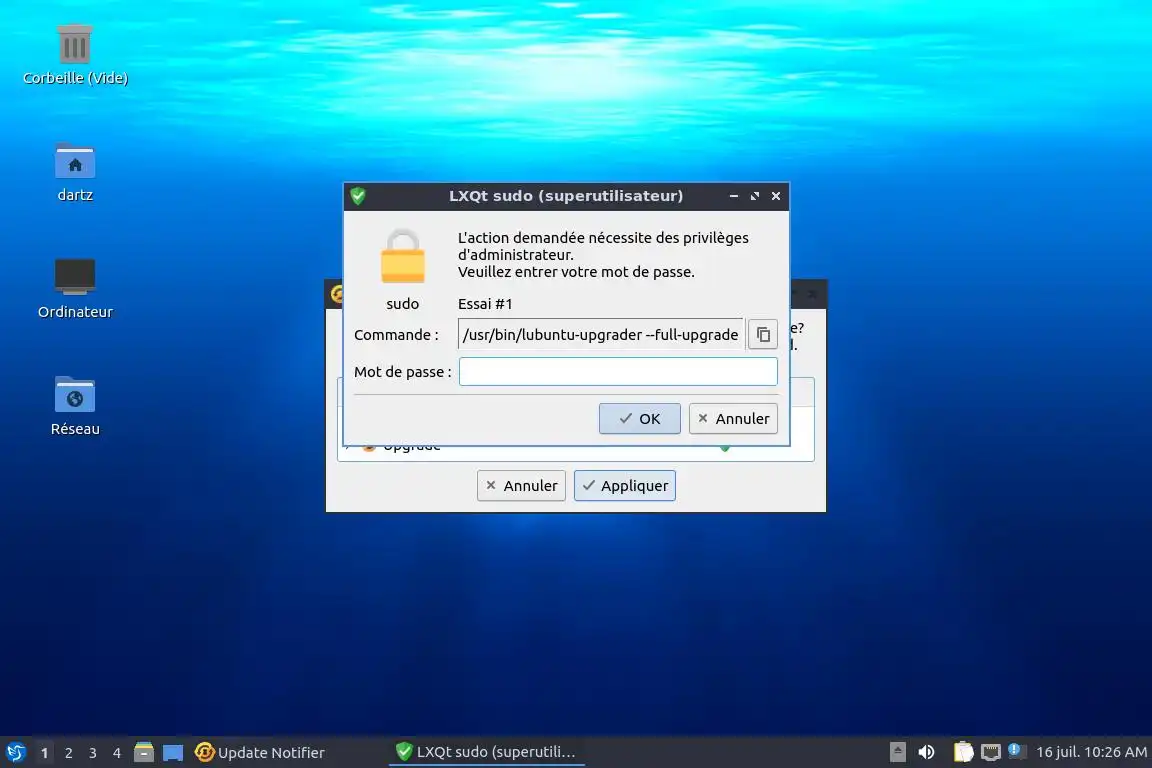Switch to desktop workspace 2
Viewport: 1152px width, 768px height.
point(68,753)
